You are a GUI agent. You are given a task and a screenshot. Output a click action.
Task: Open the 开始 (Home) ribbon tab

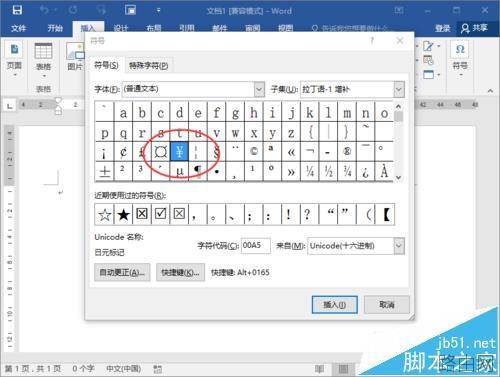[x=55, y=28]
